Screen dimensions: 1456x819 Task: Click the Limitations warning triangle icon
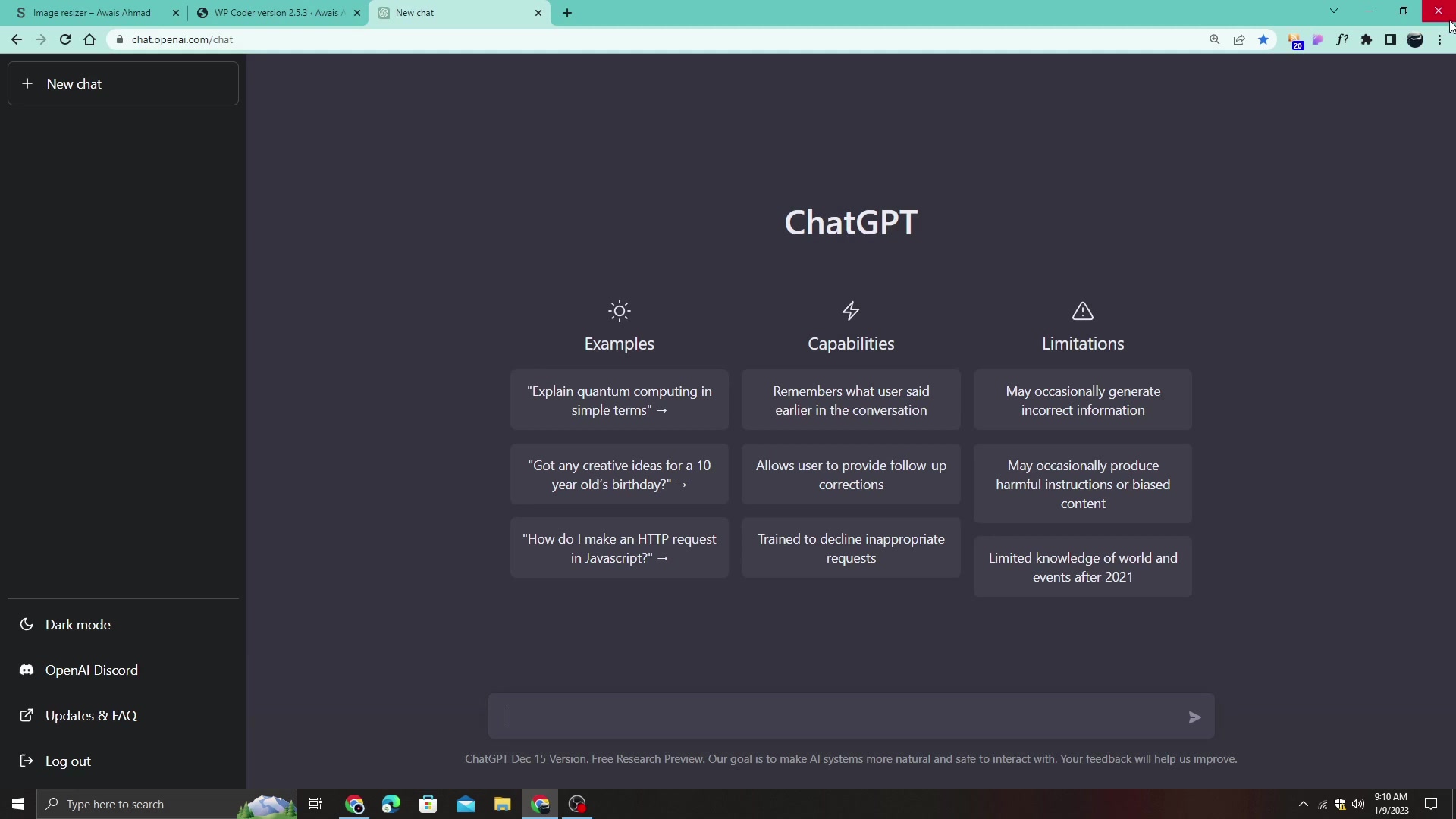1083,311
